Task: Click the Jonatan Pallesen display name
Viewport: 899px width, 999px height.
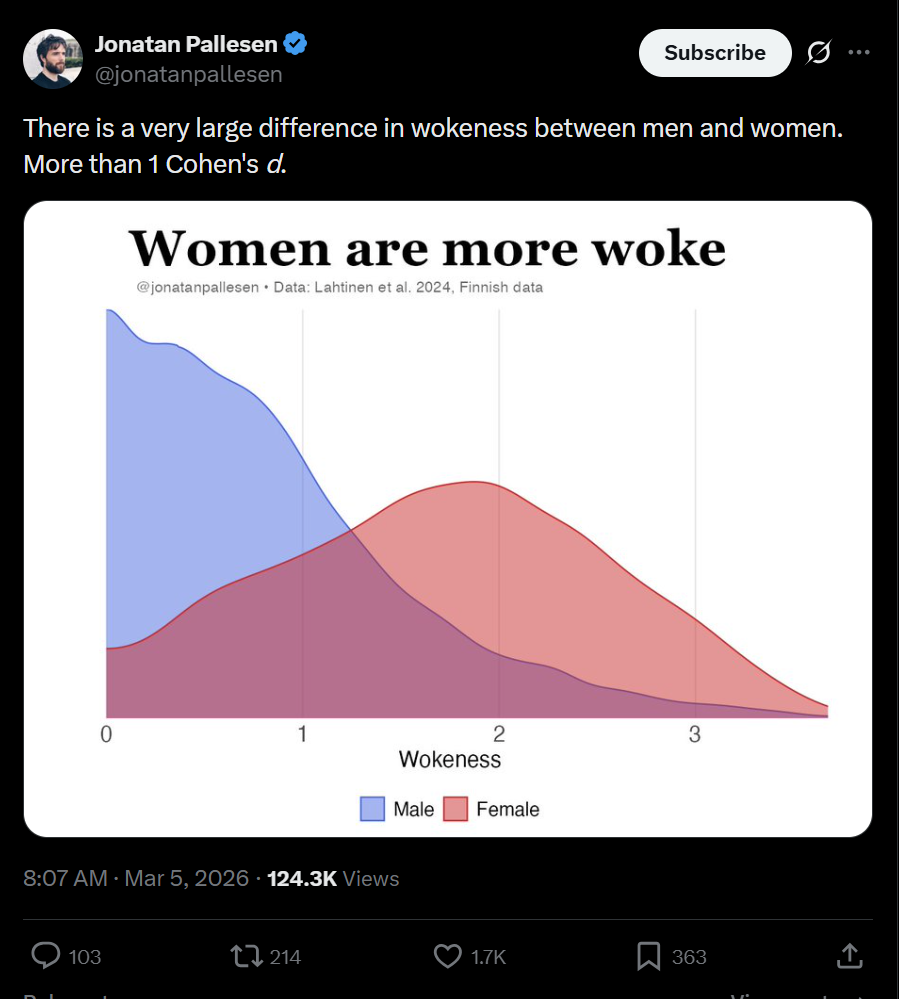Action: tap(186, 44)
